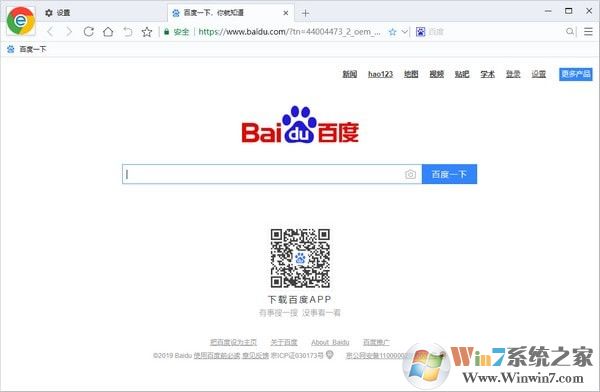
Task: Click the Baidu app QR code
Action: tap(300, 258)
